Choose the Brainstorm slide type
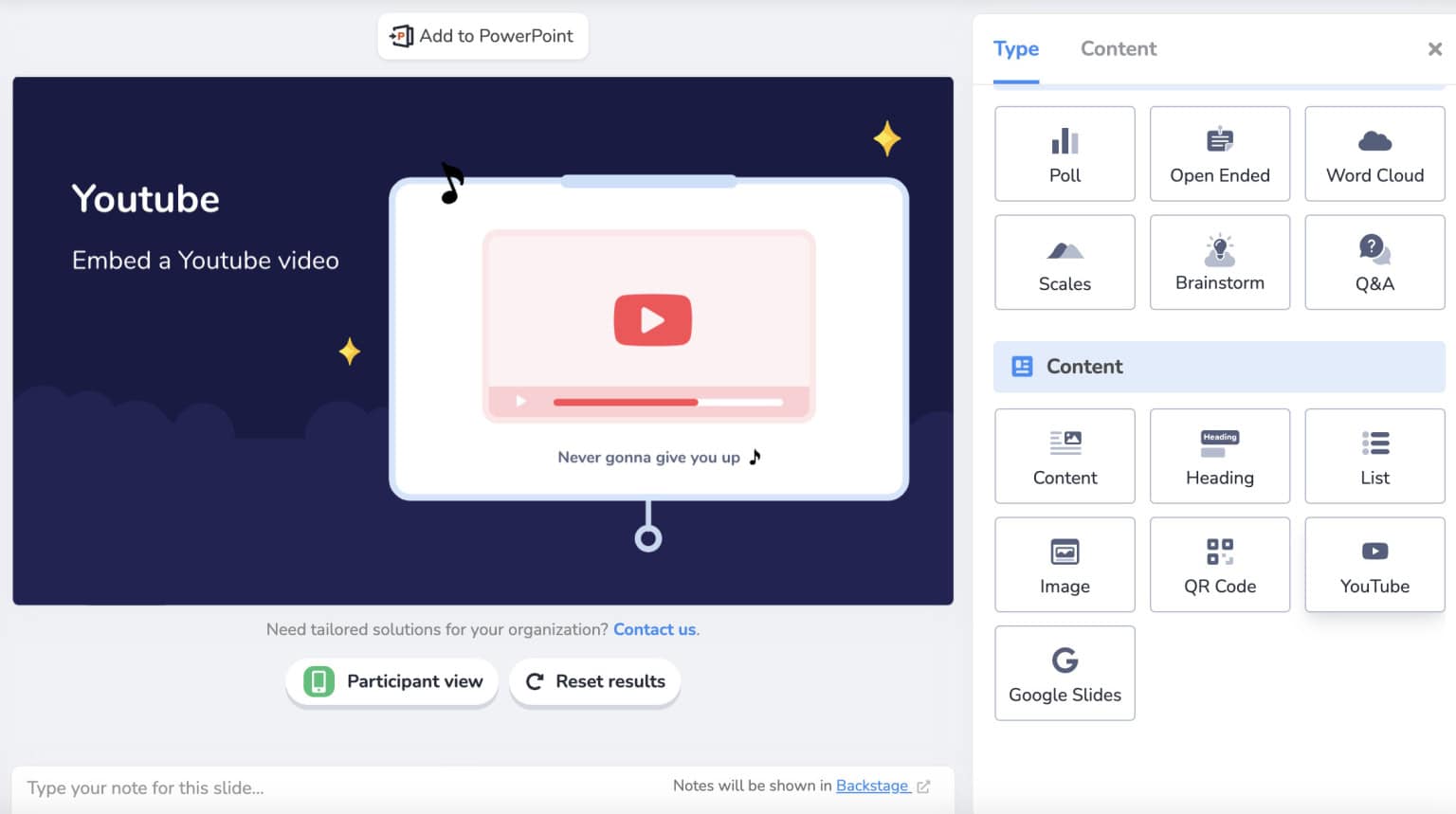 pyautogui.click(x=1219, y=262)
